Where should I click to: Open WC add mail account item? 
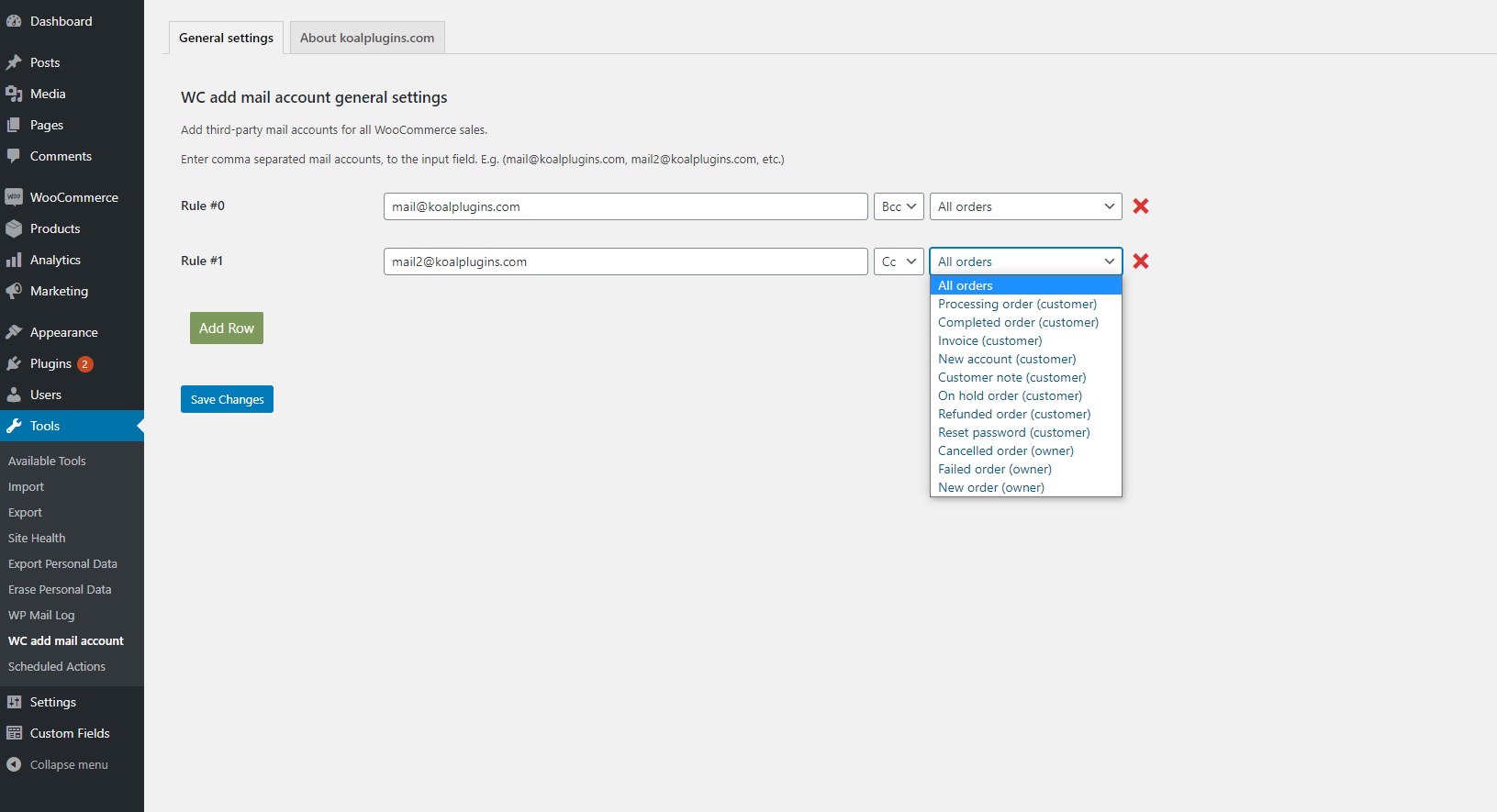[66, 640]
